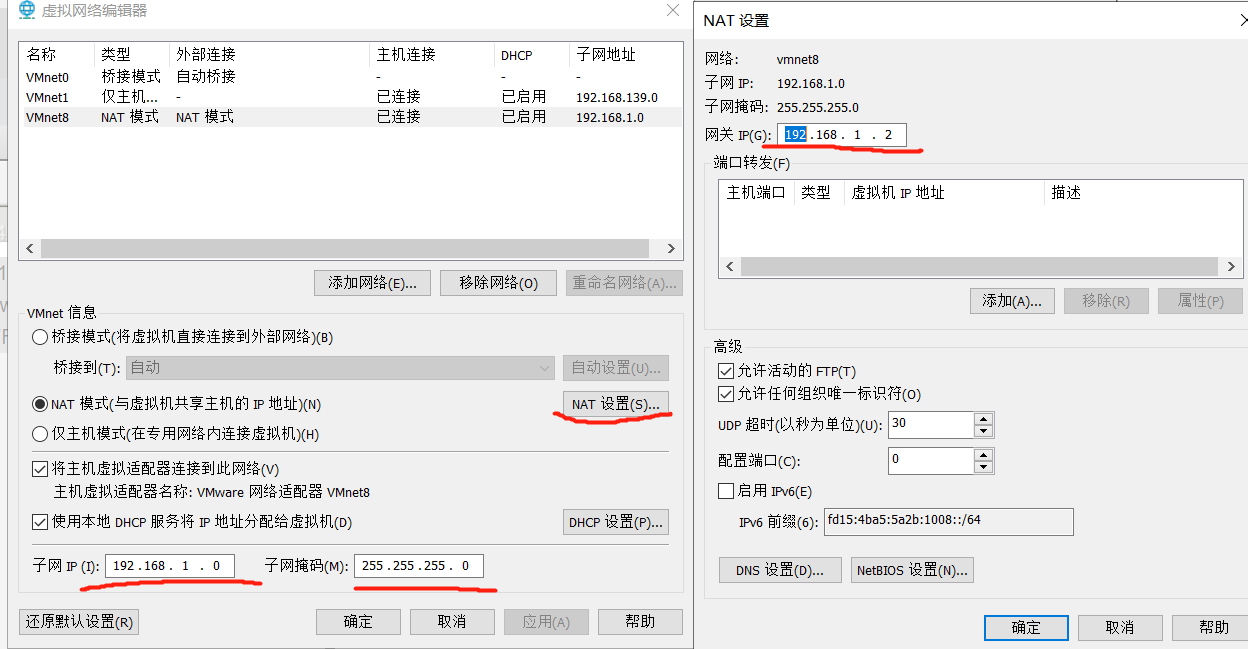Click the 子网 IP input field
The width and height of the screenshot is (1248, 649).
pyautogui.click(x=169, y=566)
